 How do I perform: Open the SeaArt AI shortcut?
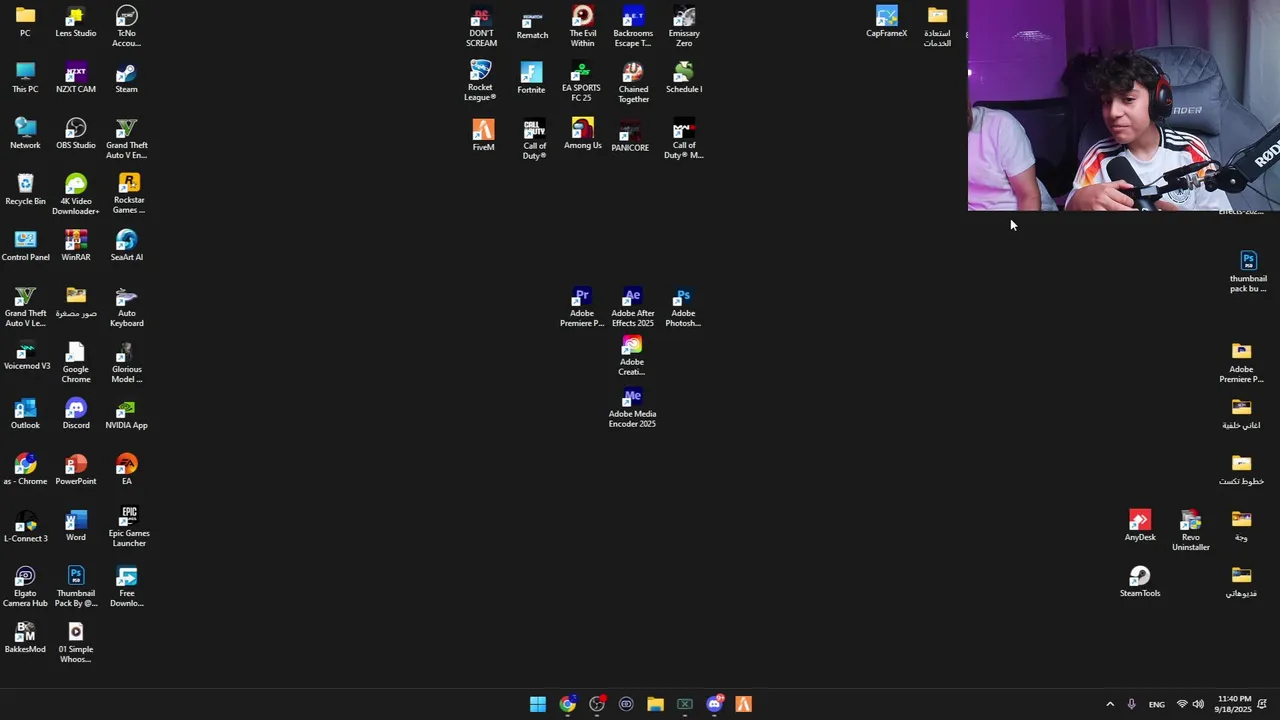click(126, 246)
